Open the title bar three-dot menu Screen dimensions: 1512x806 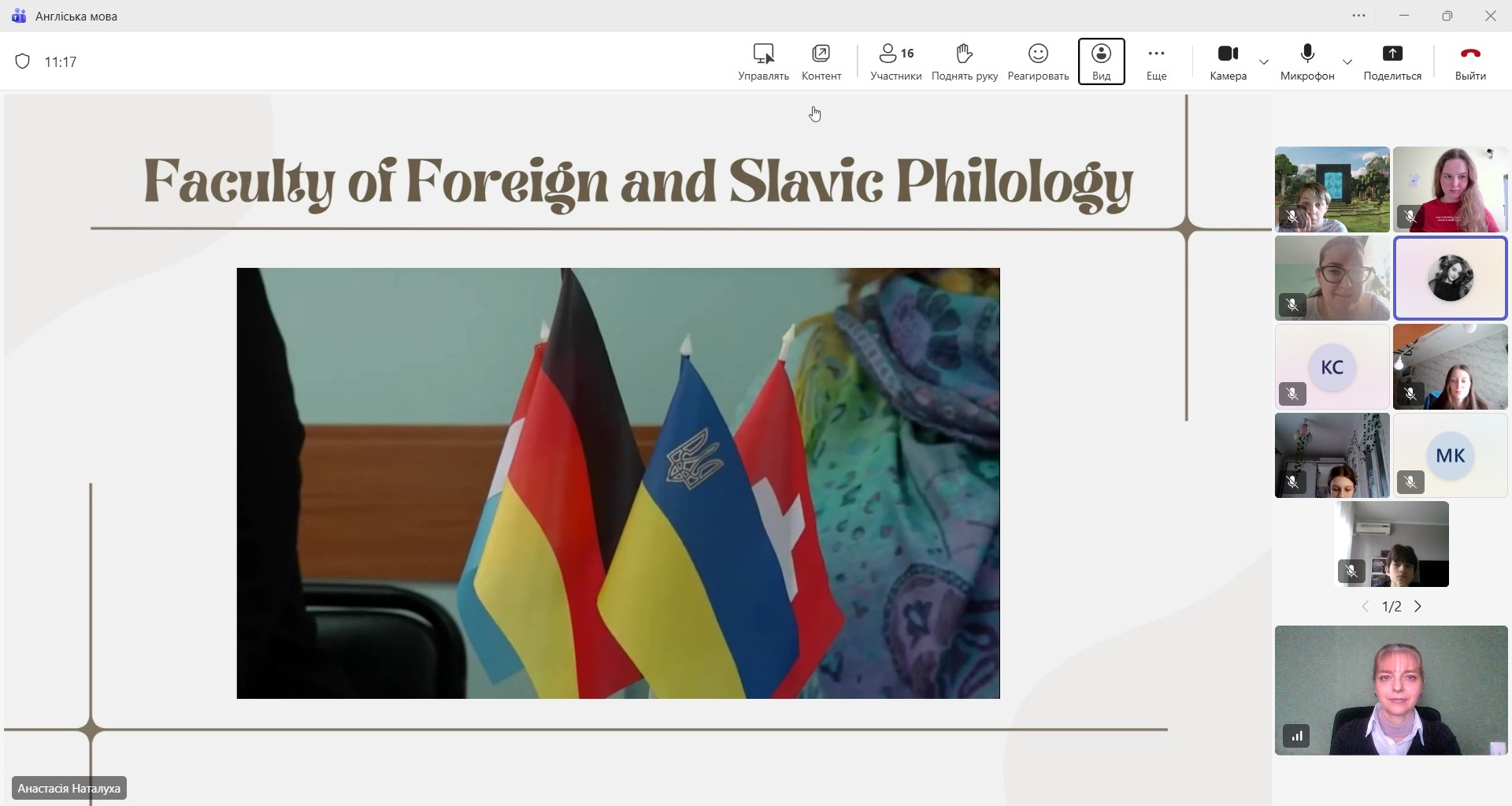click(1359, 16)
